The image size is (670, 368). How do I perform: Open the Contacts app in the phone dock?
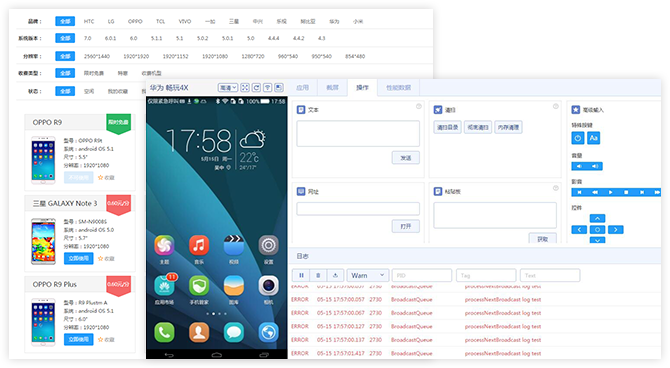click(199, 333)
